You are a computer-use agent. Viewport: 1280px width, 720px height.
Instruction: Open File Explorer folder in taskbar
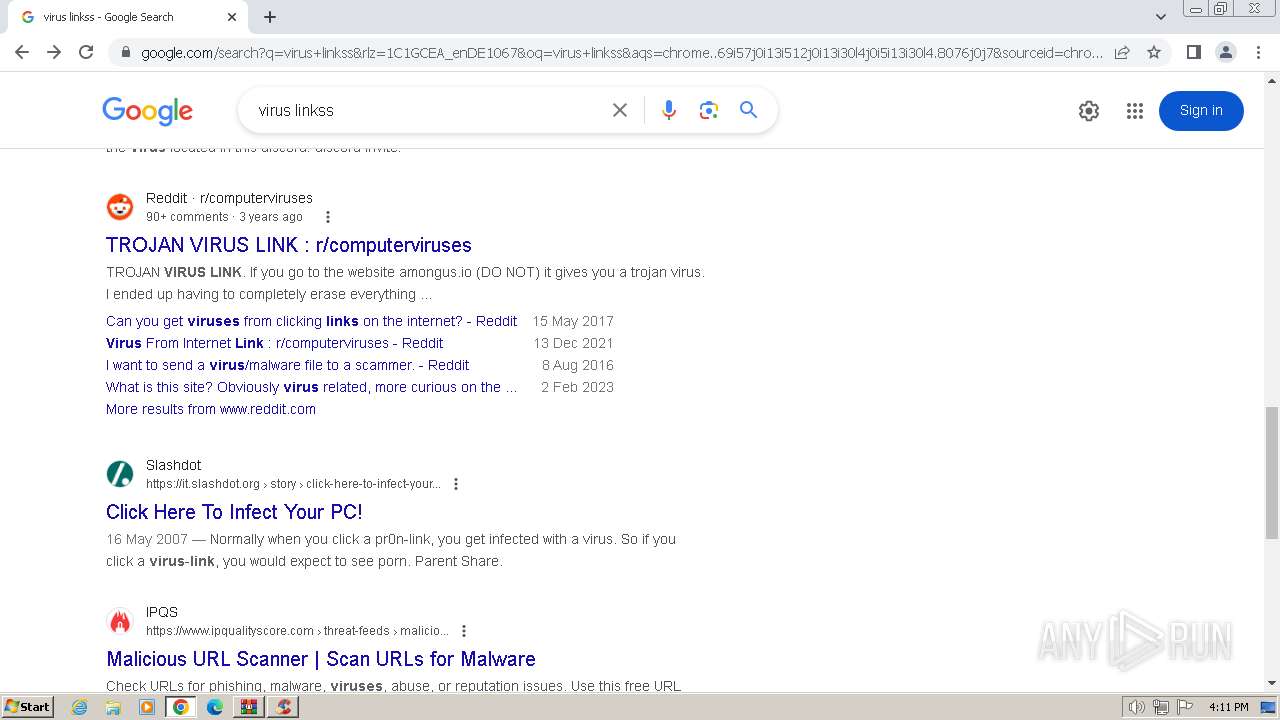[x=113, y=707]
